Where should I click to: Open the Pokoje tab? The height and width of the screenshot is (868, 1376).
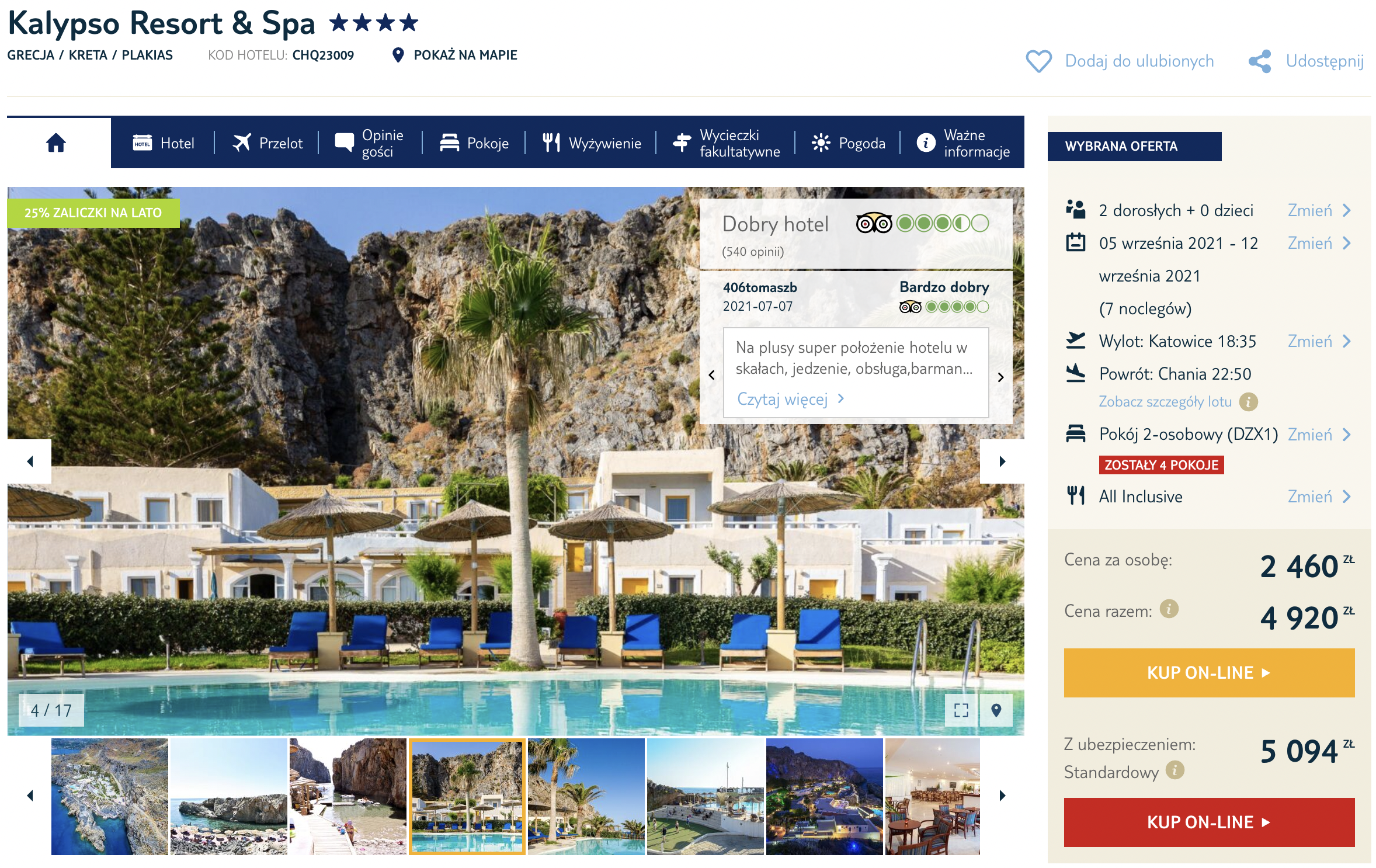tap(474, 143)
